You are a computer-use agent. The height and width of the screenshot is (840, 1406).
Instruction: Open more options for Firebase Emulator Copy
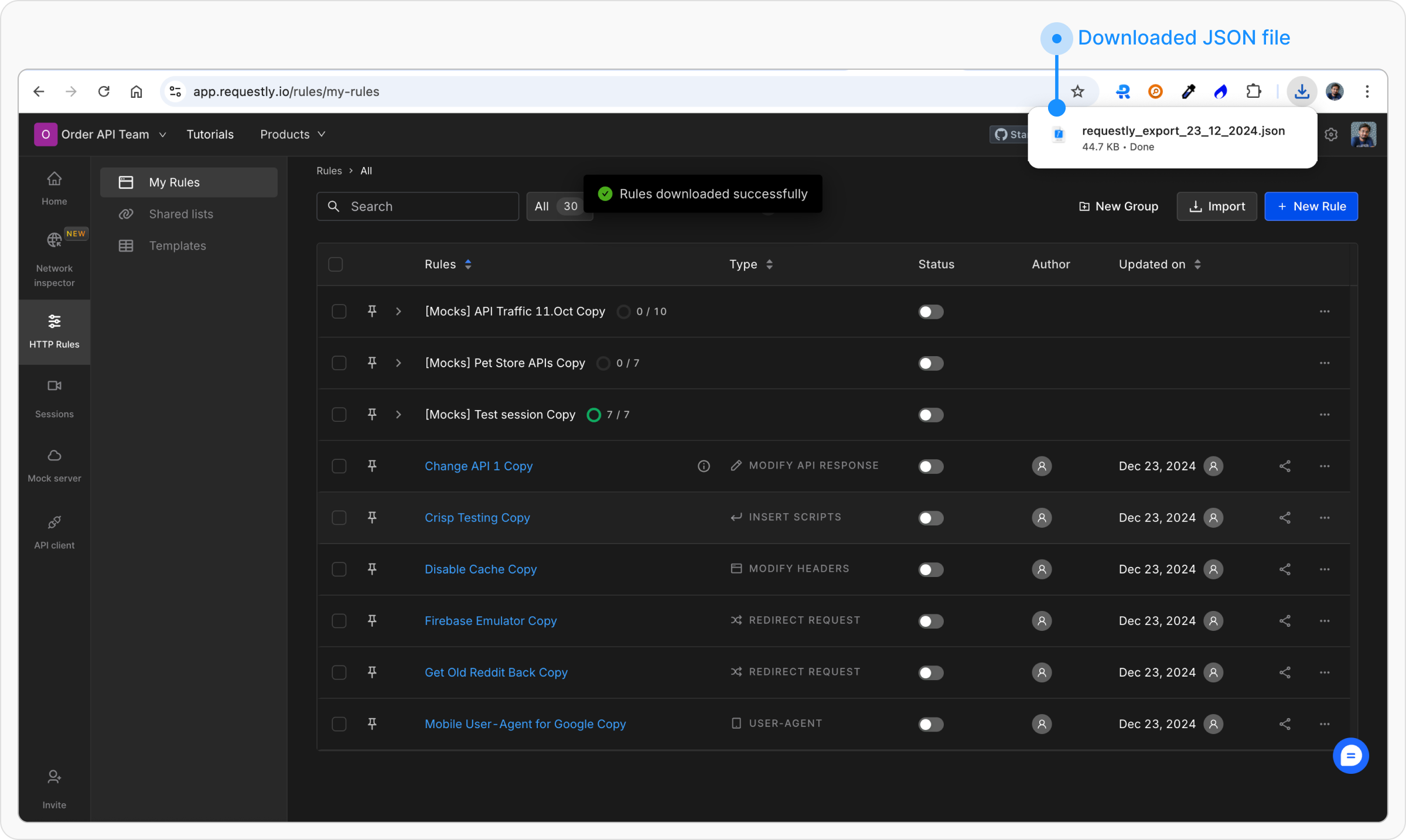coord(1324,620)
